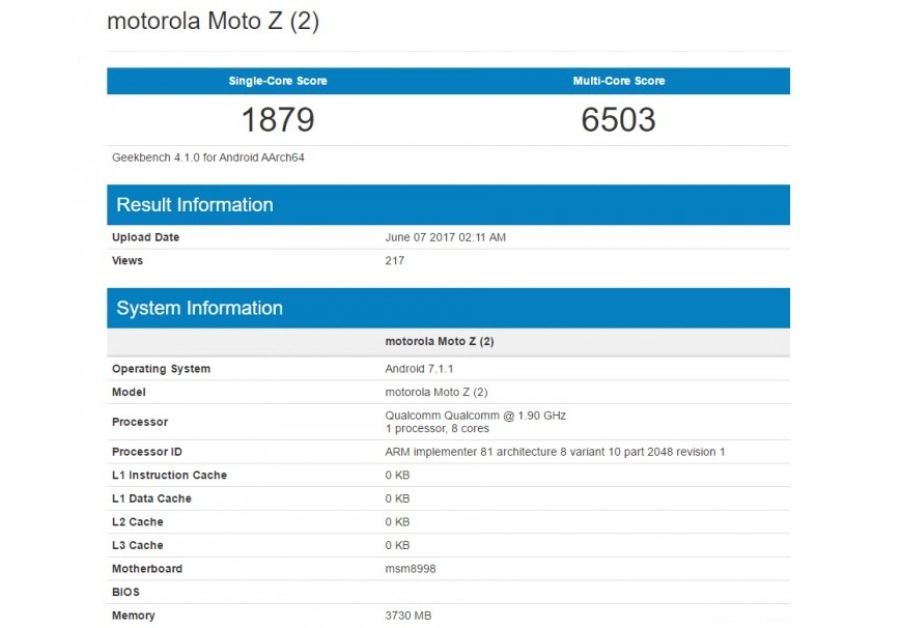Click 'Geekbench 4.1.0 for Android AArch64' text

tap(208, 157)
